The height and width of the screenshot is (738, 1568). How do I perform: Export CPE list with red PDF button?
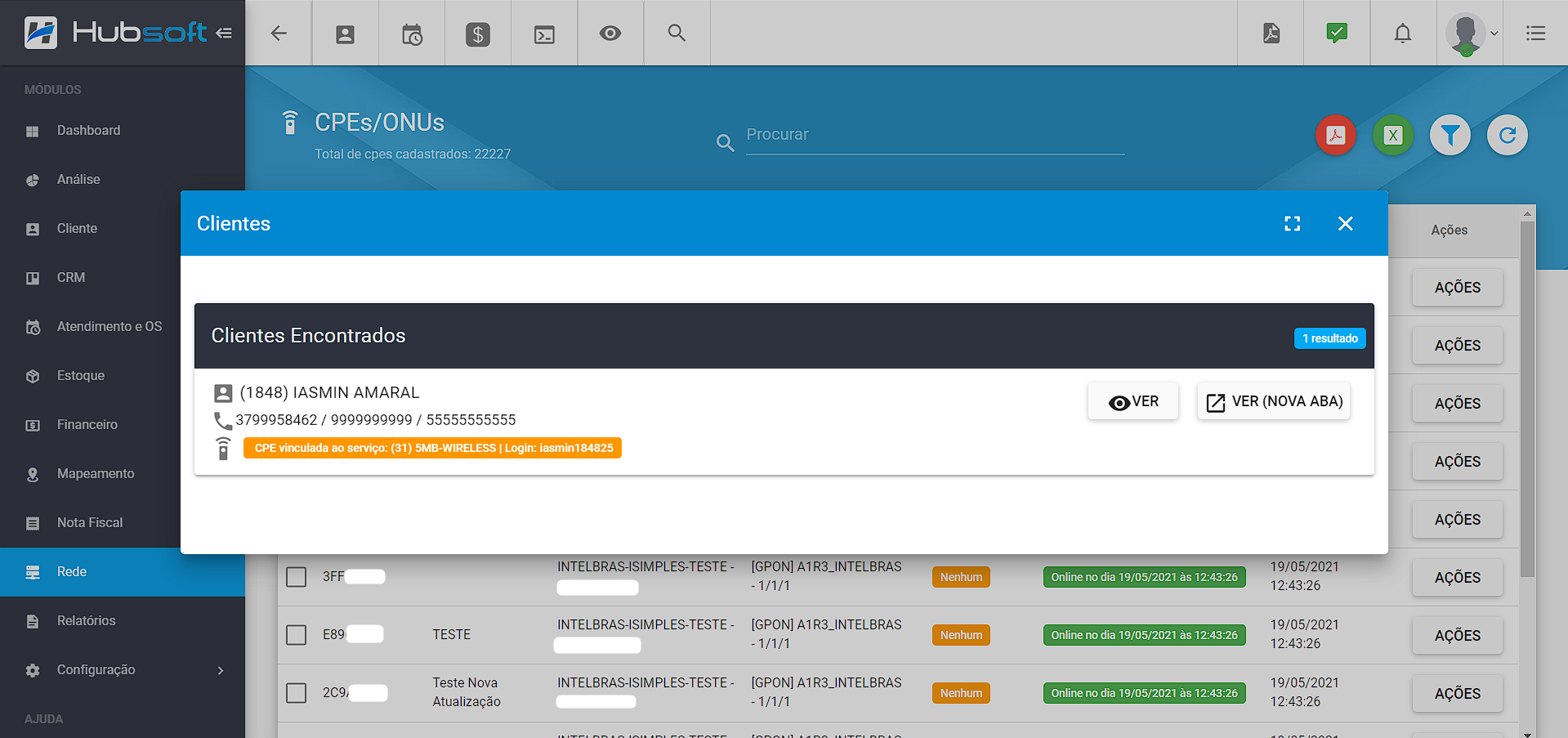click(x=1336, y=135)
